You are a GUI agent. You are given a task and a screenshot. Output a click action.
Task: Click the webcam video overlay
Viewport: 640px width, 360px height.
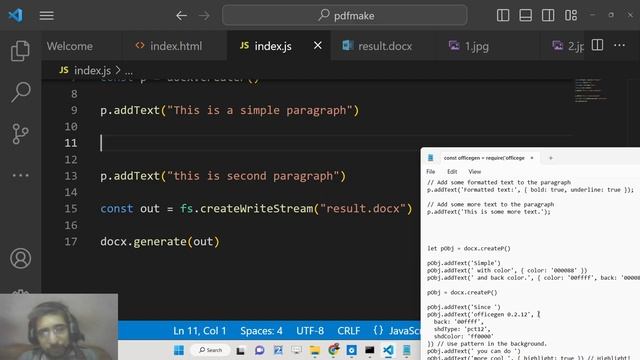coord(59,327)
